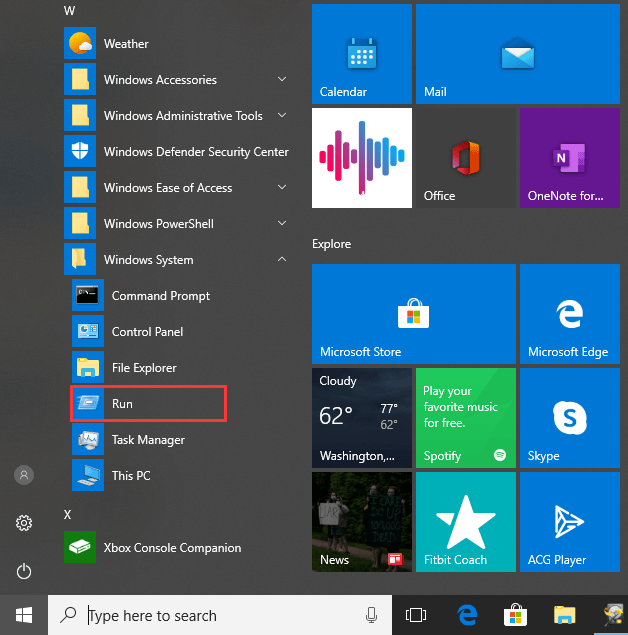
Task: Open Edge from the taskbar
Action: tap(467, 615)
